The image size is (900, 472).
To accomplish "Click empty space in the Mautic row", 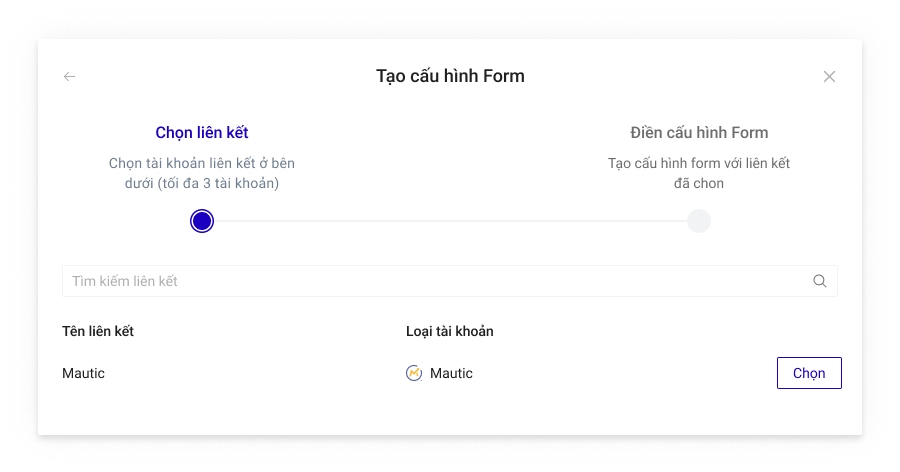I will (x=620, y=373).
